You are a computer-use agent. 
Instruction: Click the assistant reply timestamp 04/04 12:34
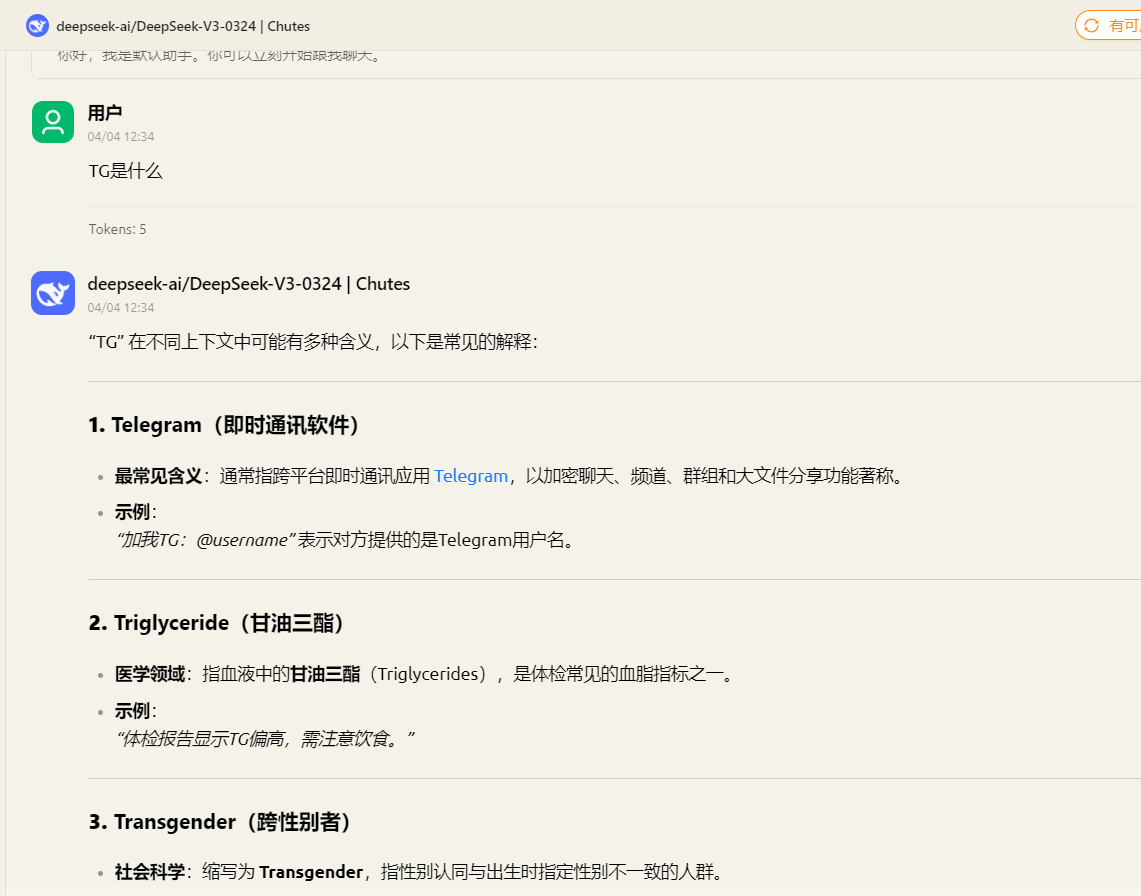(x=121, y=308)
